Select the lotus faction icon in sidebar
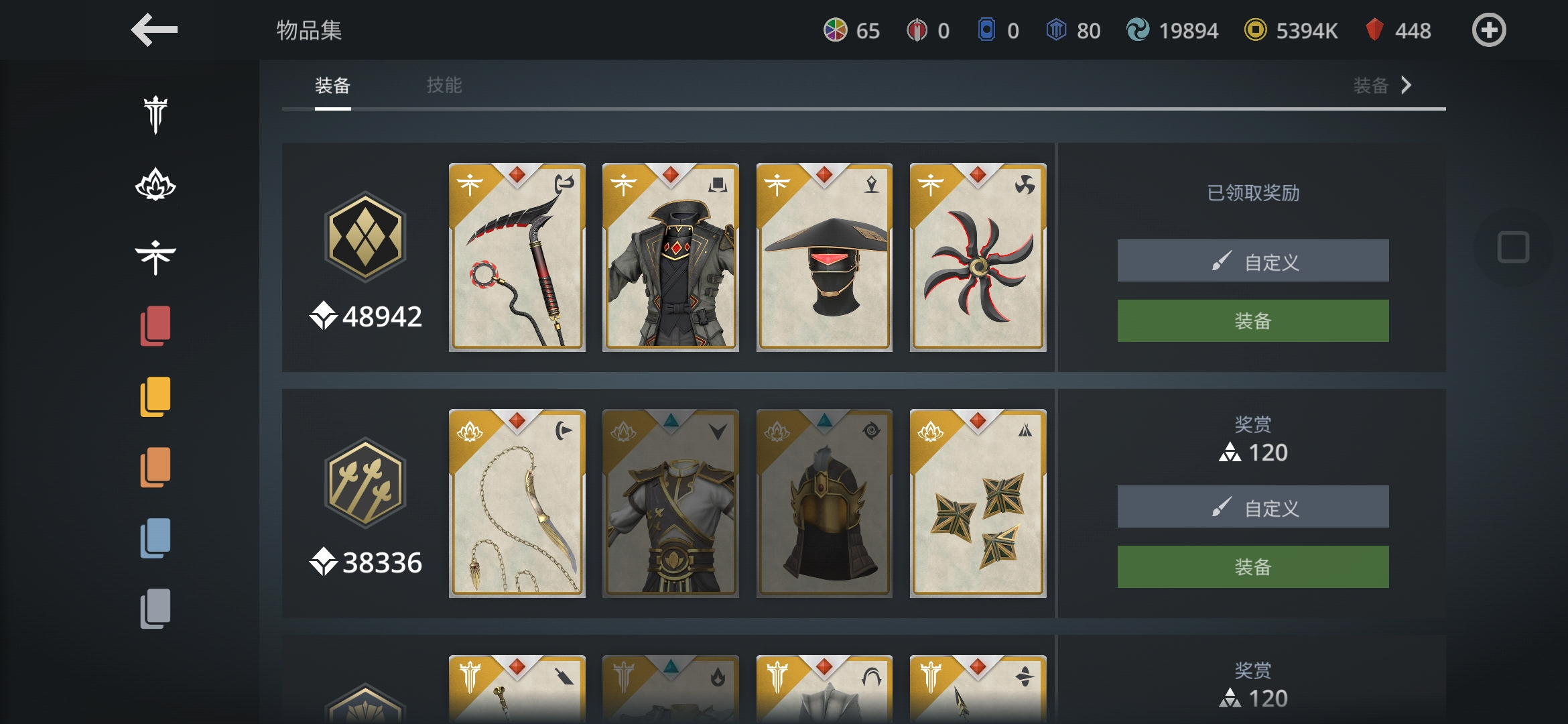Viewport: 1568px width, 724px height. (155, 185)
